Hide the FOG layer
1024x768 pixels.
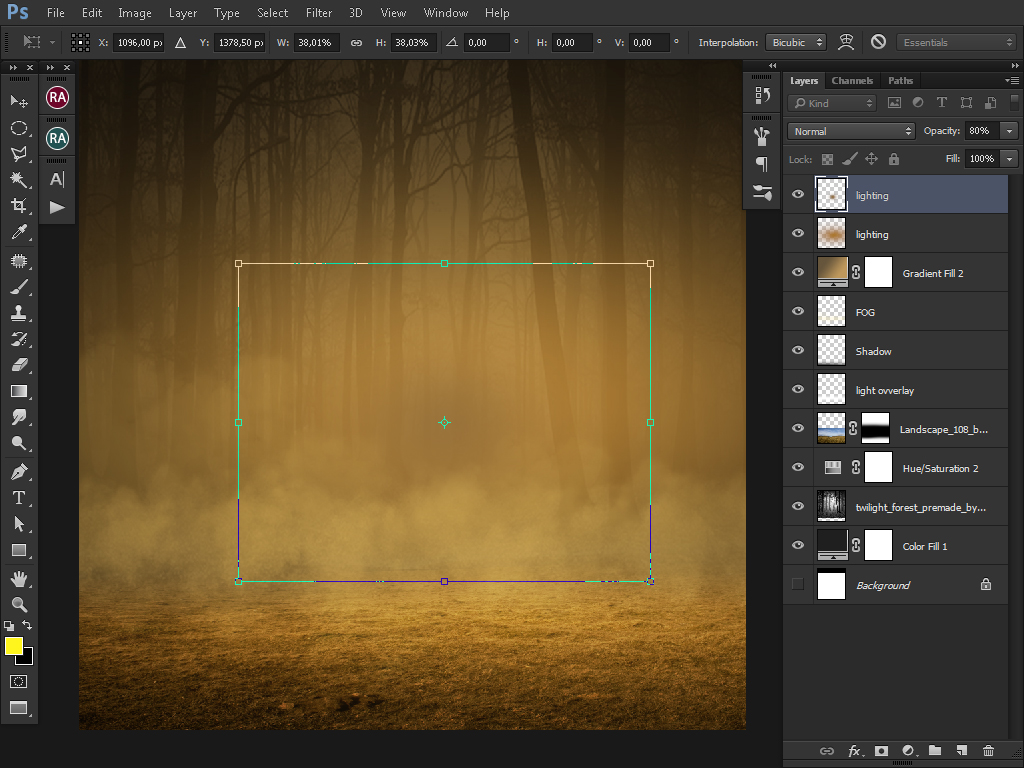[798, 311]
